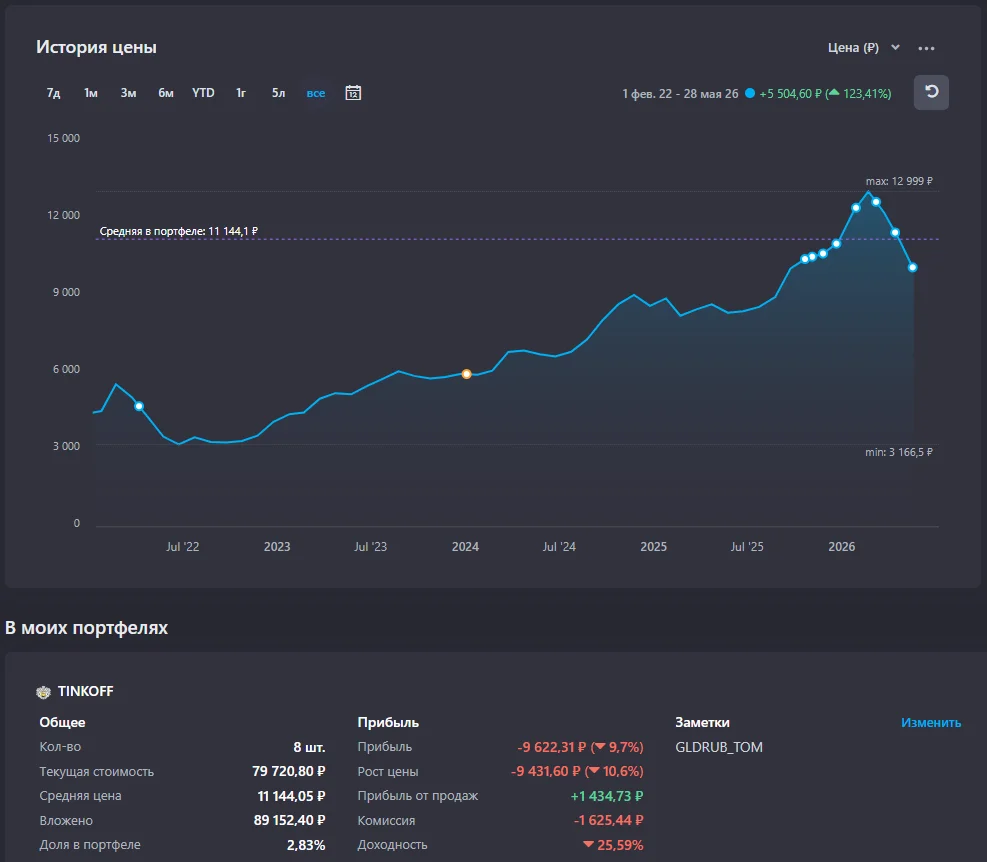Click the last trade marker at chart end

[913, 268]
